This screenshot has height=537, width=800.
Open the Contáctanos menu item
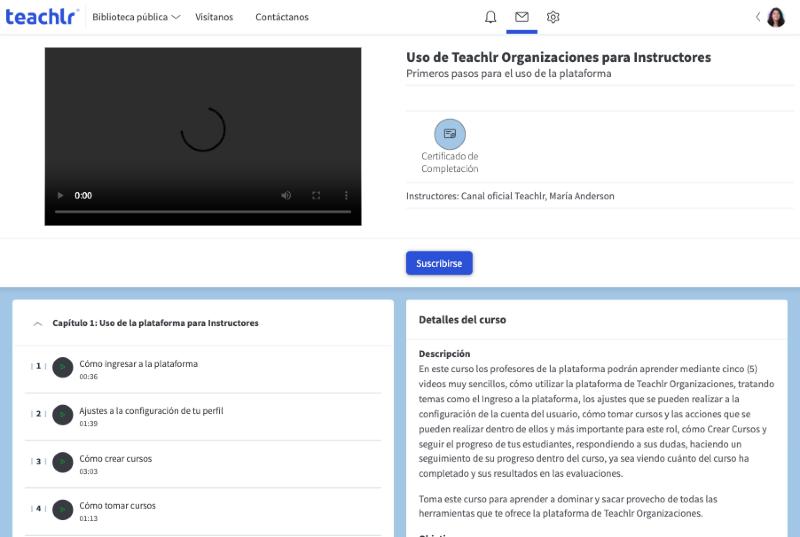pyautogui.click(x=282, y=17)
